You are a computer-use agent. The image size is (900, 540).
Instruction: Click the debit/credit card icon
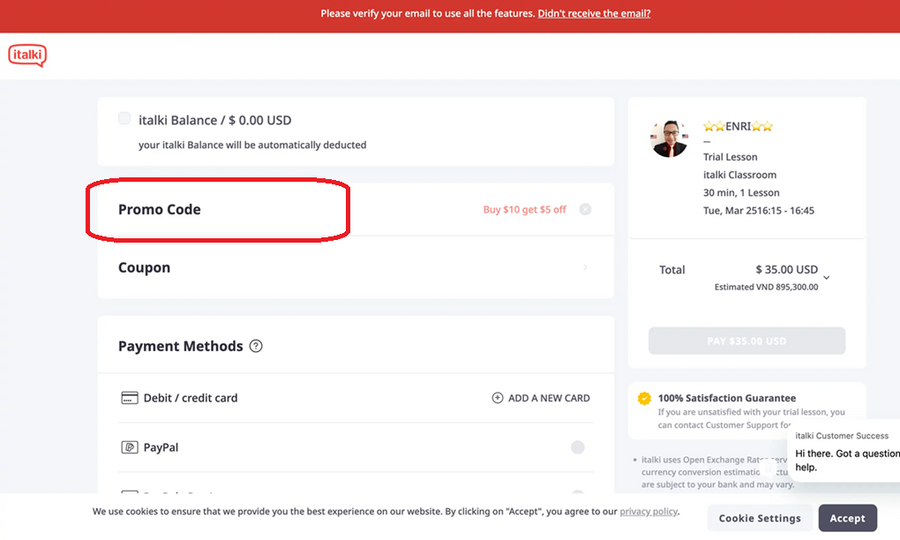click(x=129, y=398)
